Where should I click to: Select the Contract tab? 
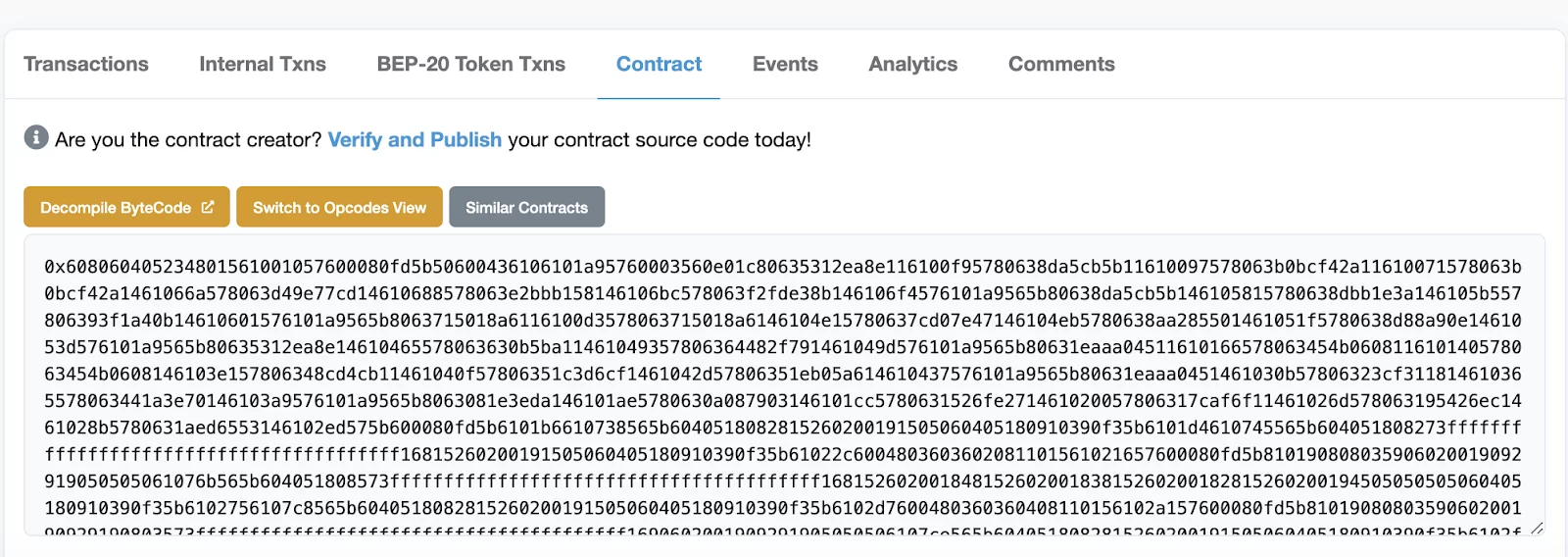659,64
